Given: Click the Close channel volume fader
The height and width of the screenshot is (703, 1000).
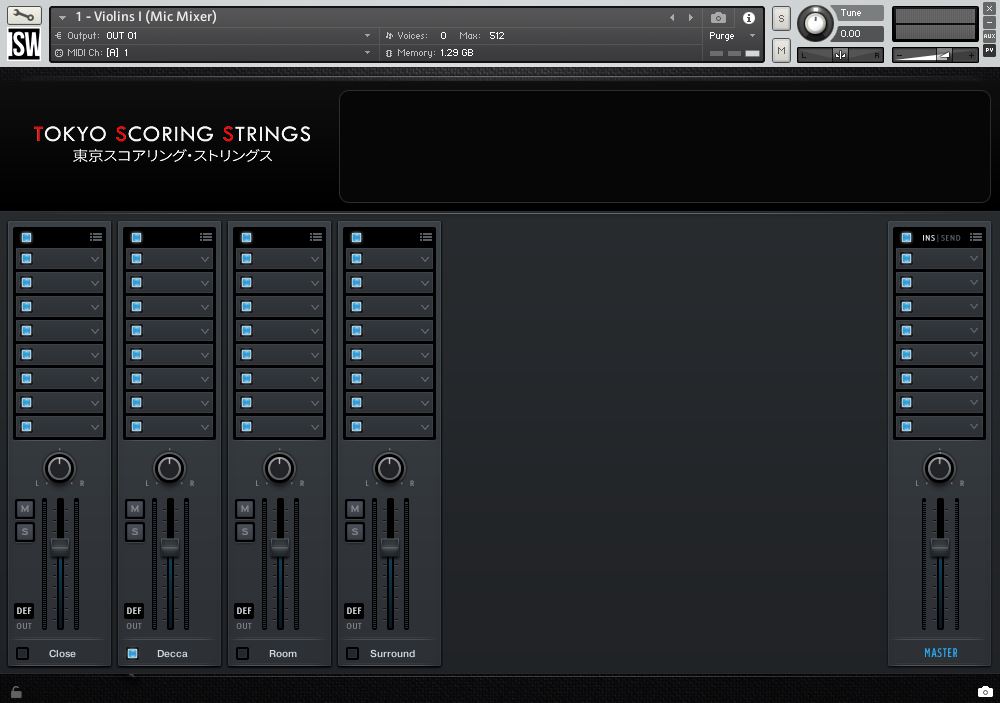Looking at the screenshot, I should [60, 546].
